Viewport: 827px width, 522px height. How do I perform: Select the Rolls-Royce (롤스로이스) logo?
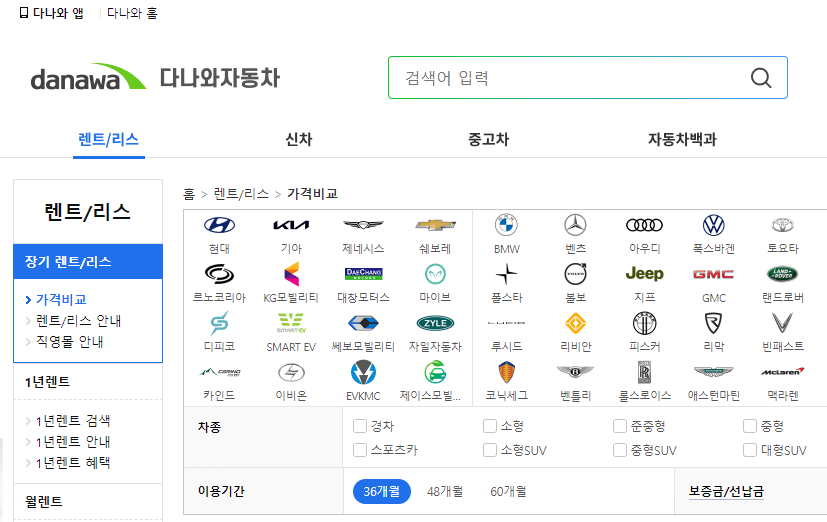point(645,372)
